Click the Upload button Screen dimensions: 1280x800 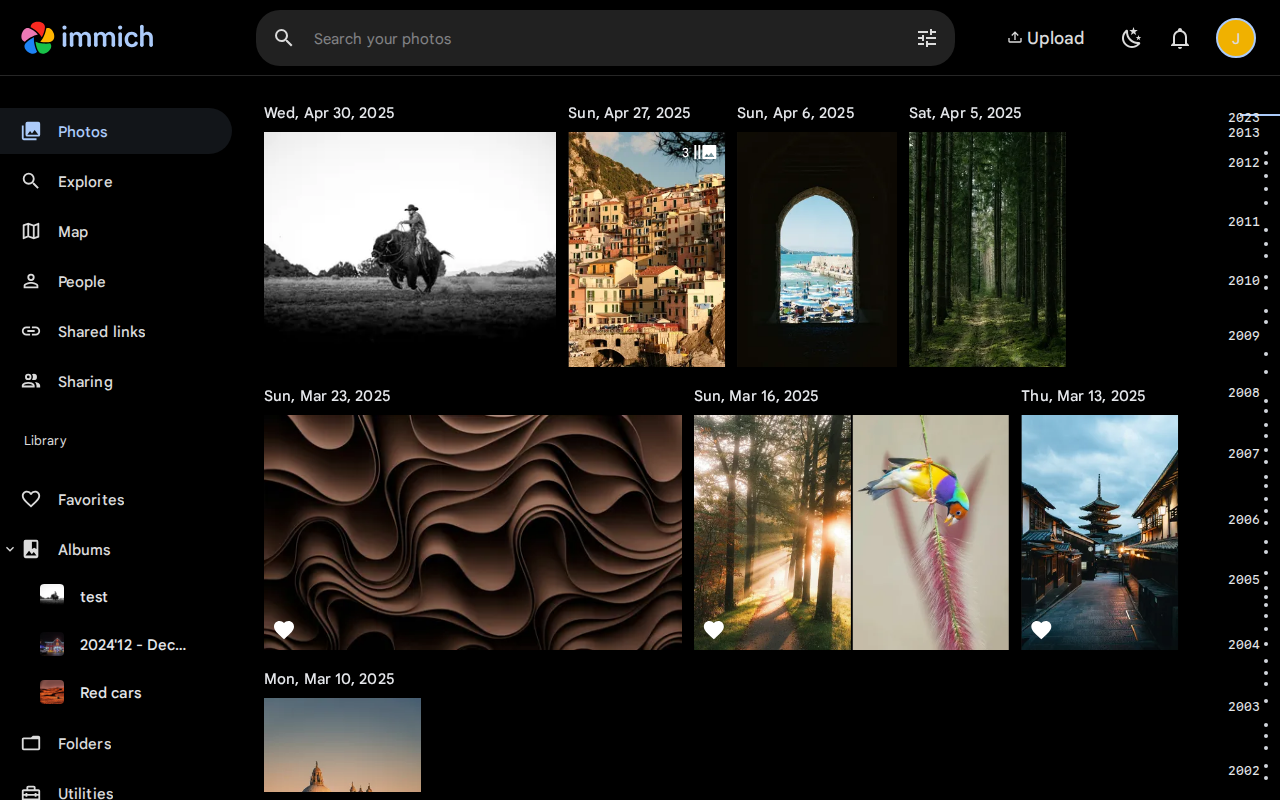pyautogui.click(x=1045, y=37)
